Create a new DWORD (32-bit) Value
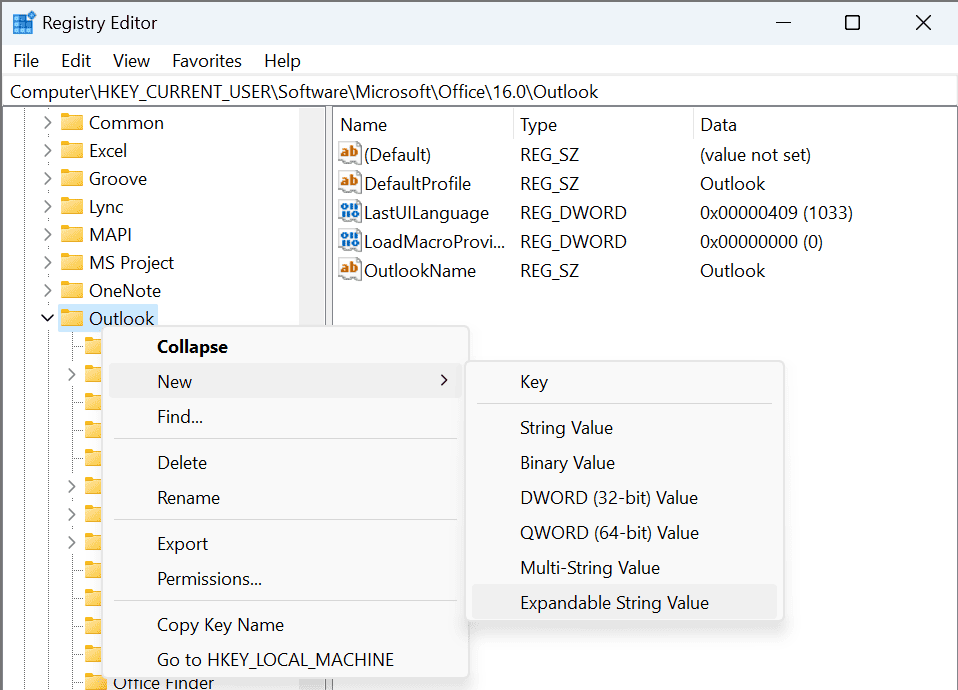This screenshot has width=958, height=690. [624, 497]
